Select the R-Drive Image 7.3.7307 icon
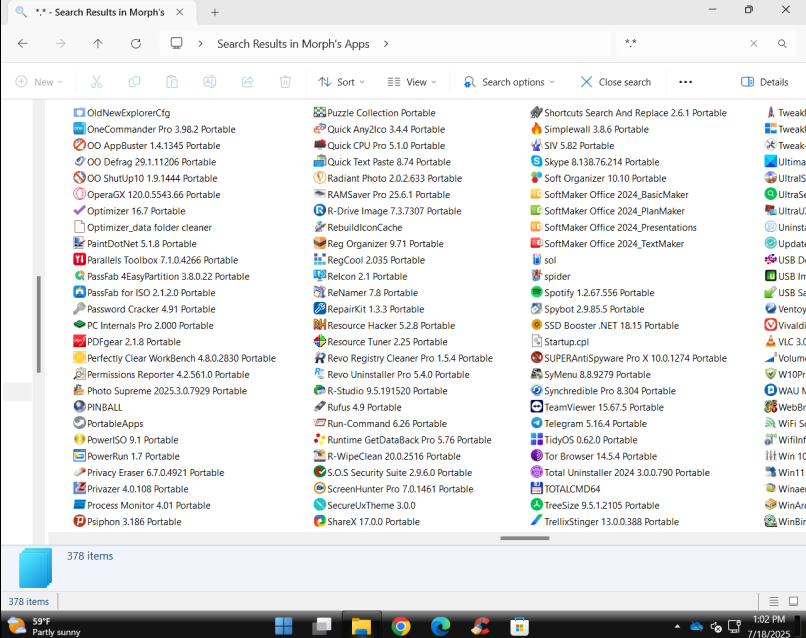Screen dimensions: 806x638 click(x=320, y=211)
